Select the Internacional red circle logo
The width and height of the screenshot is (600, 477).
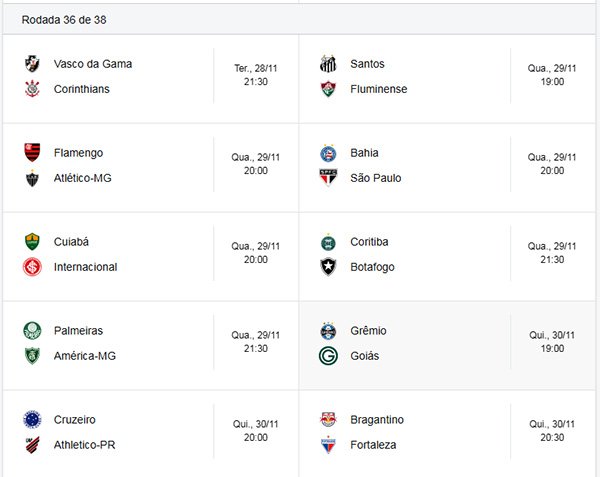point(32,267)
